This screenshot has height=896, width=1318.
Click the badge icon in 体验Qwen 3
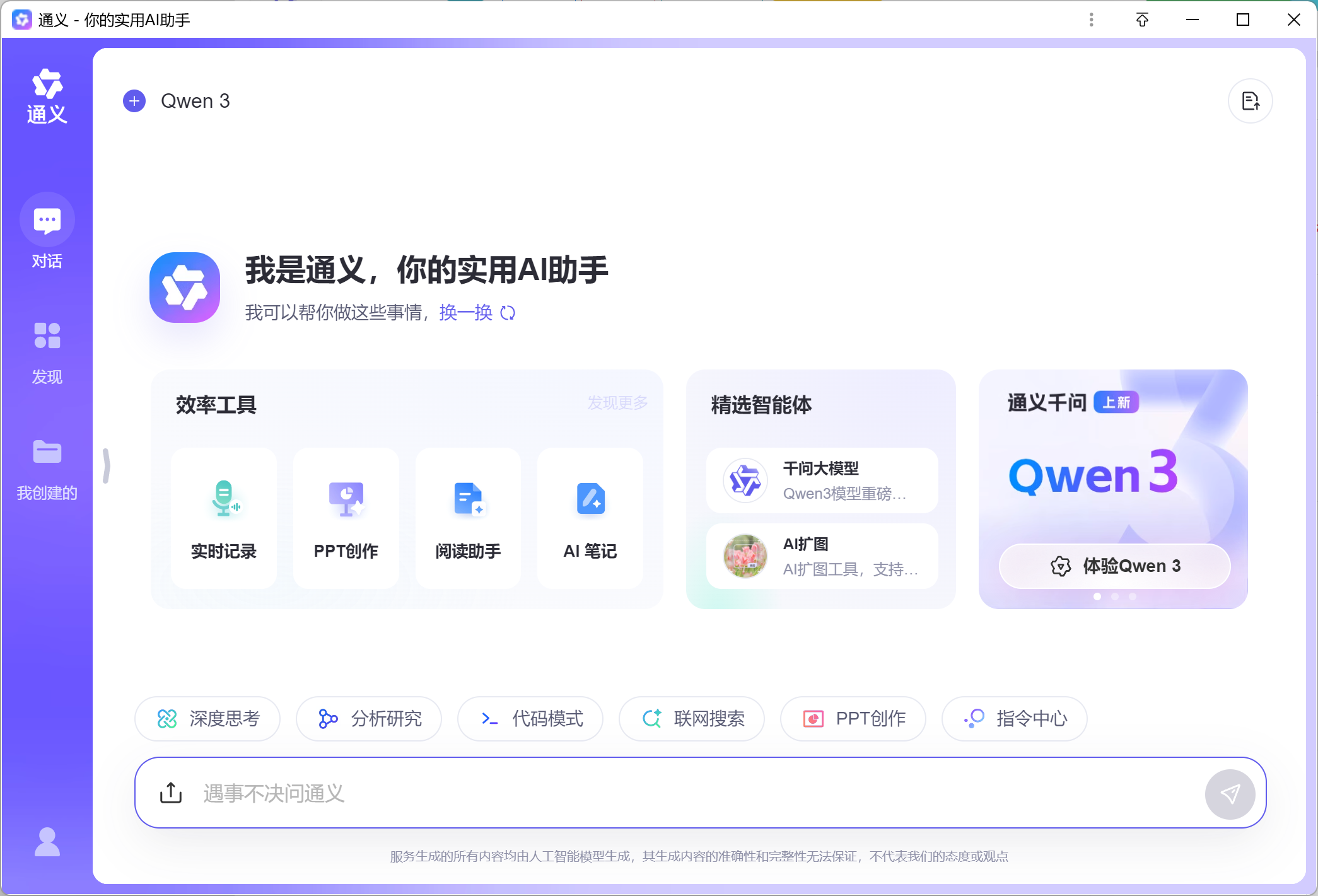click(x=1061, y=566)
